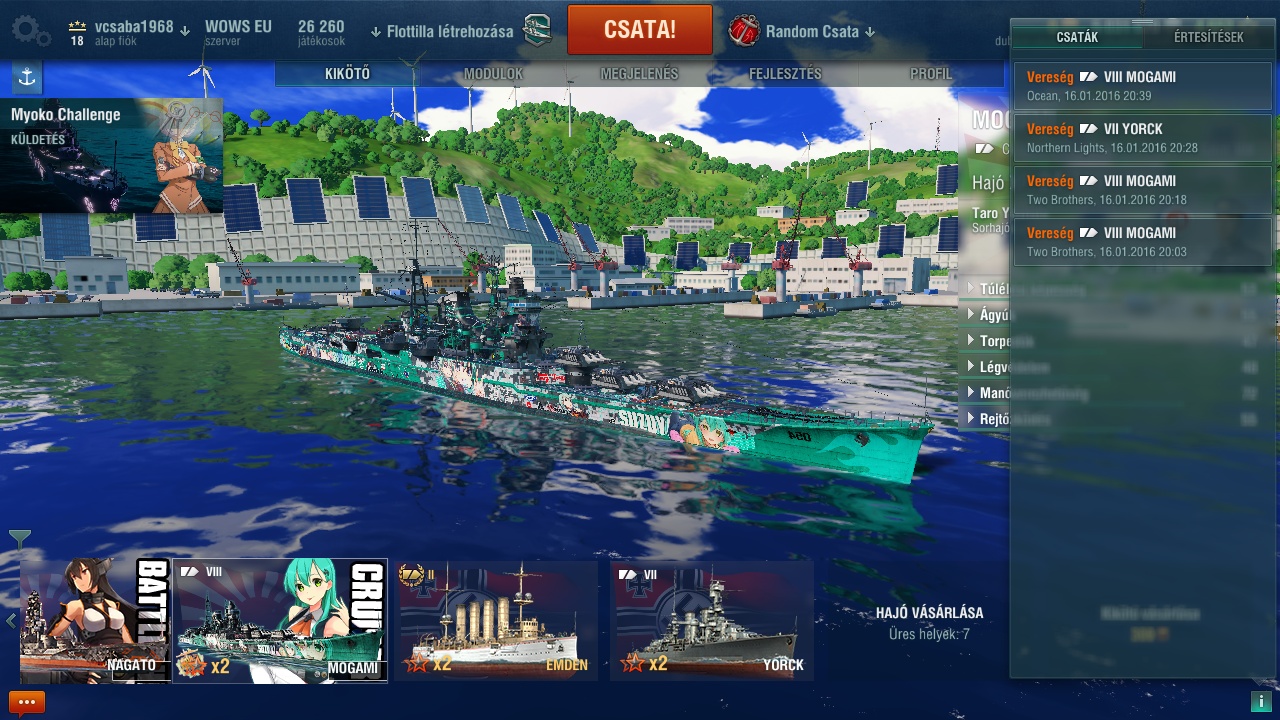Click the division shield icon
1280x720 pixels.
tap(537, 31)
